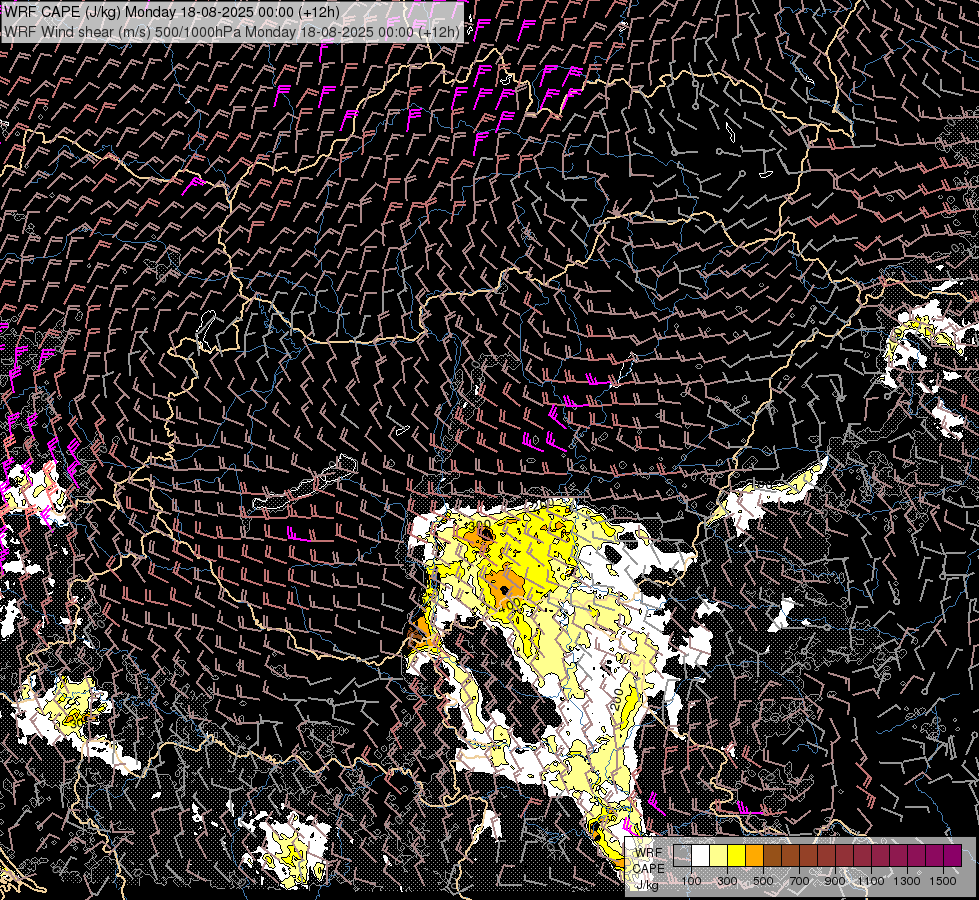Select the pale yellow legend swatch

[x=719, y=855]
